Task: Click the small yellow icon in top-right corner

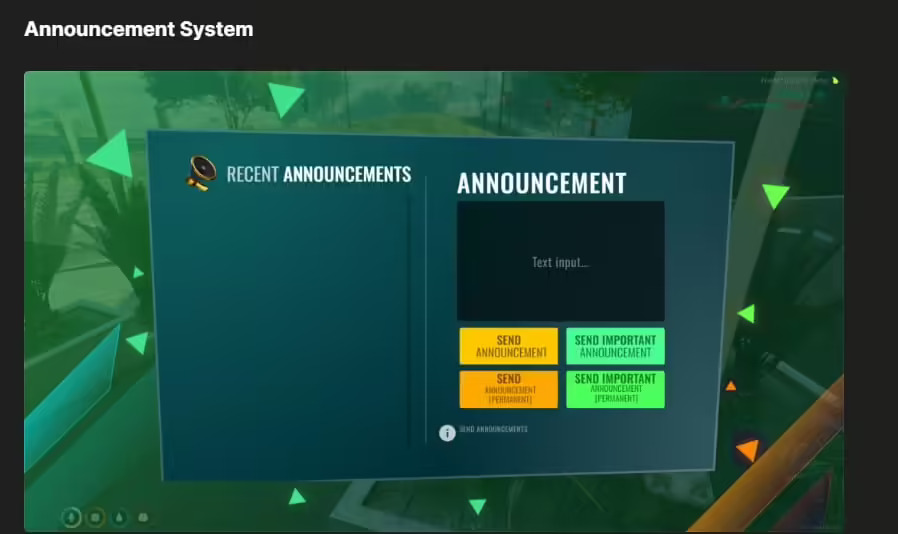Action: point(835,80)
